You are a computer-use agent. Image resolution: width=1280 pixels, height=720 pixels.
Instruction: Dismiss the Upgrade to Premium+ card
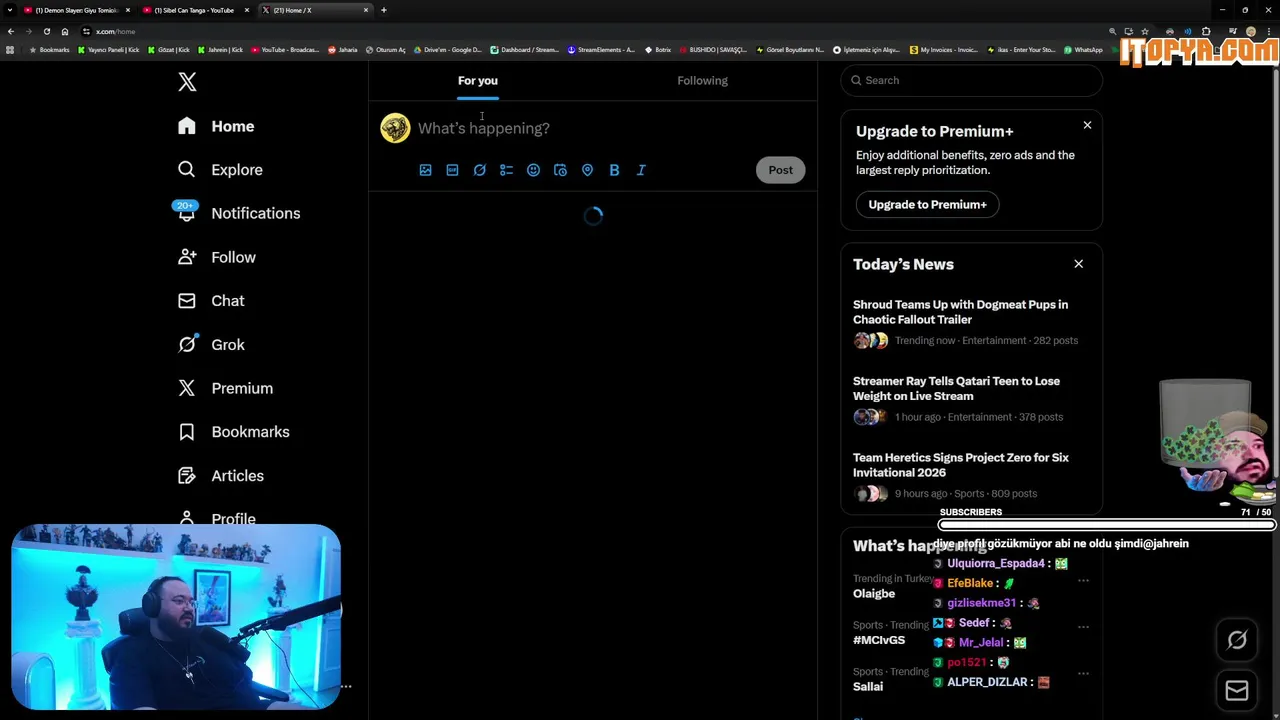1087,125
